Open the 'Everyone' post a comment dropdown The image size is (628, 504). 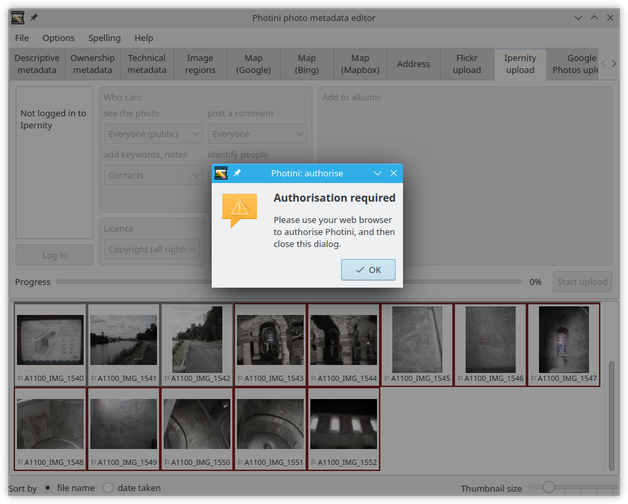click(257, 134)
